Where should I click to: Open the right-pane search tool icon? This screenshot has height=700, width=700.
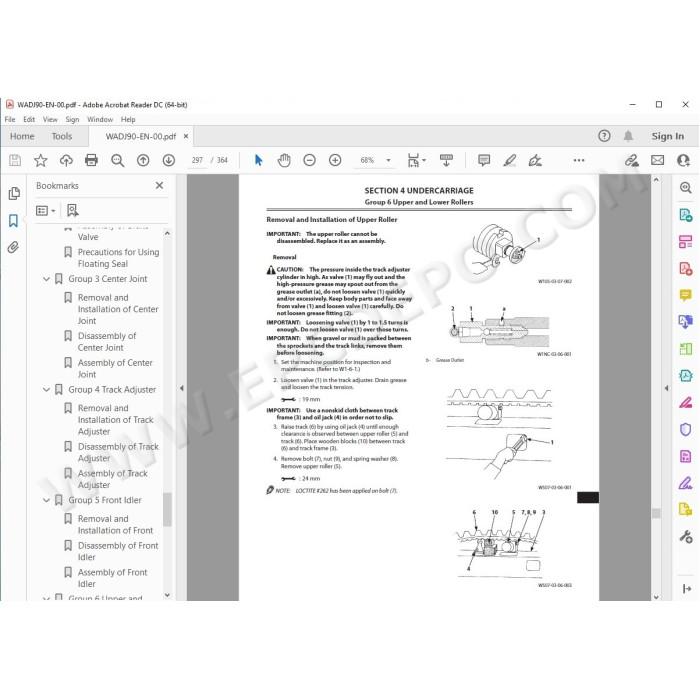(686, 188)
